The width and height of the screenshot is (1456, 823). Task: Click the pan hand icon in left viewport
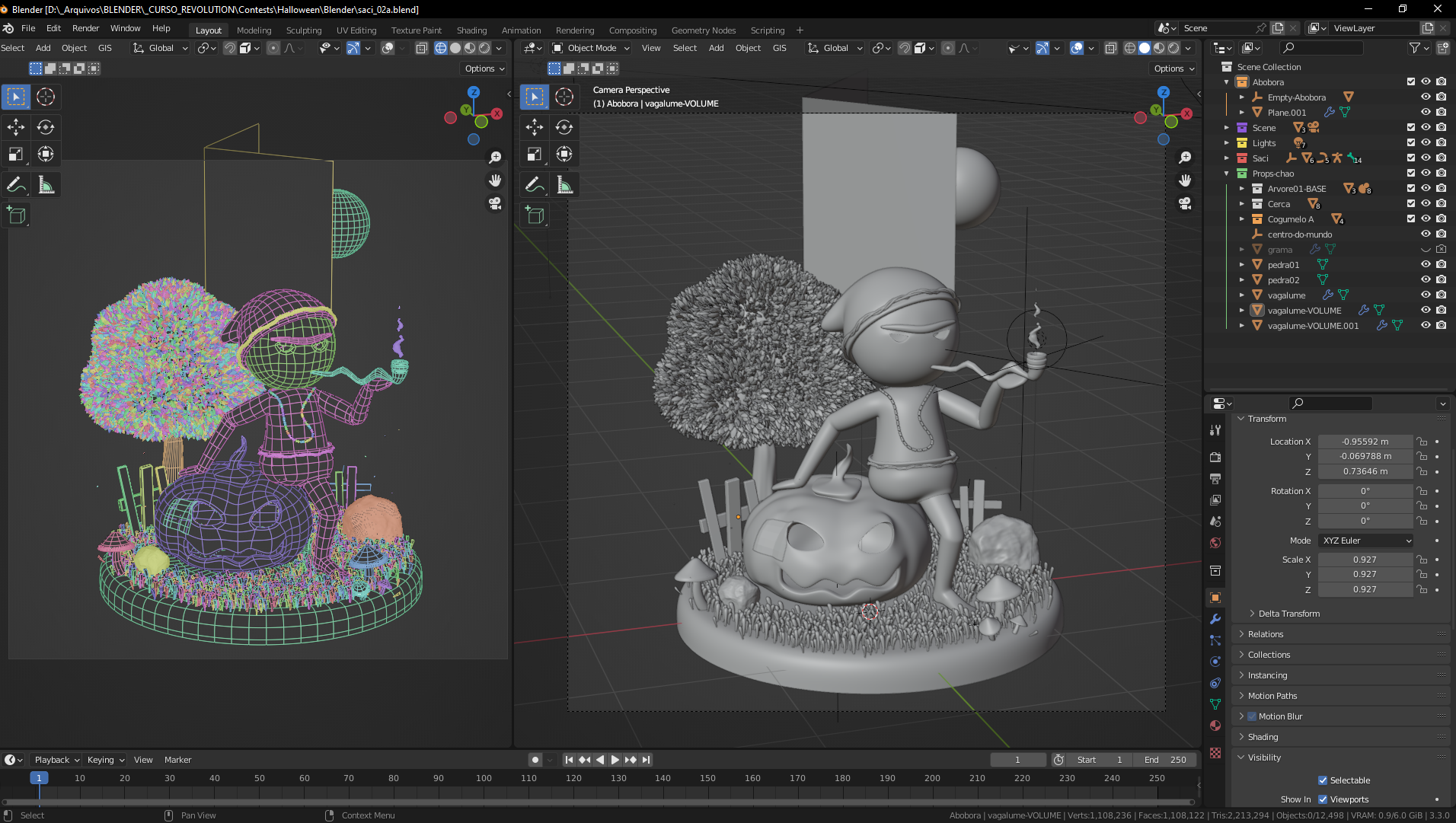(495, 180)
